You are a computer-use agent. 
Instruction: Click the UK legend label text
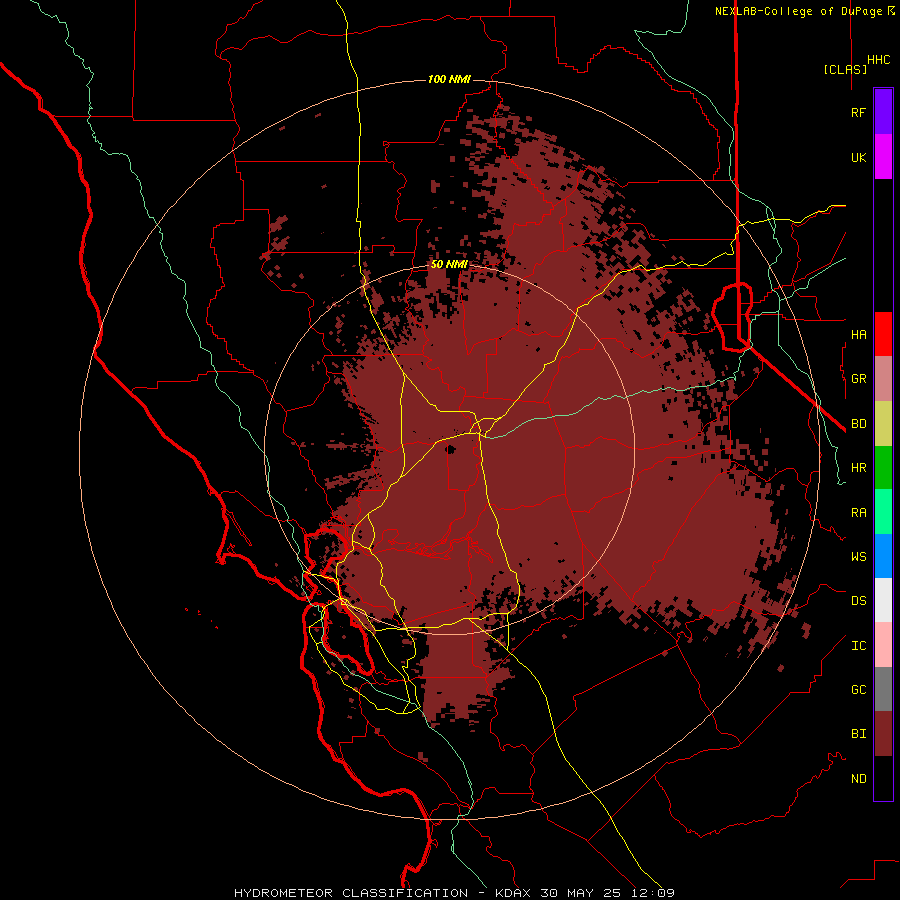(859, 157)
